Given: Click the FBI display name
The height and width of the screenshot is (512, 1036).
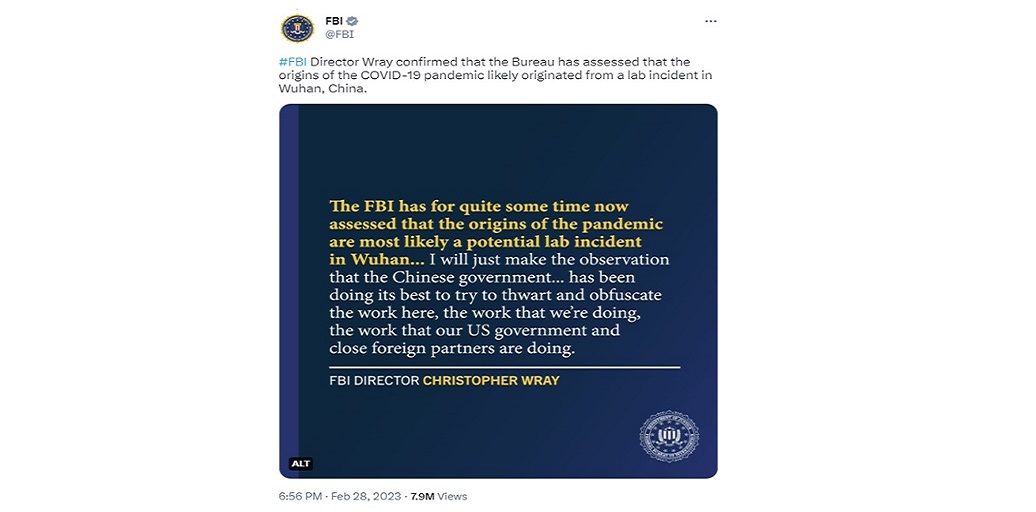Looking at the screenshot, I should (334, 21).
